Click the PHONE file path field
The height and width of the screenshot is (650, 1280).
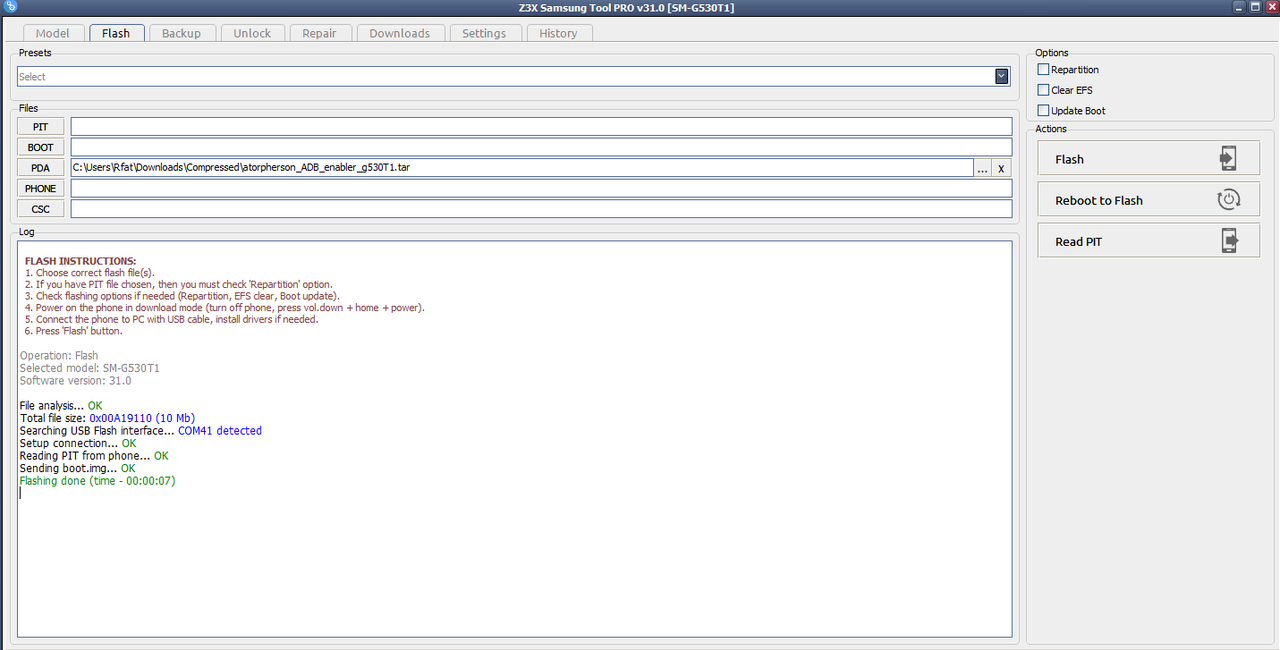[541, 188]
